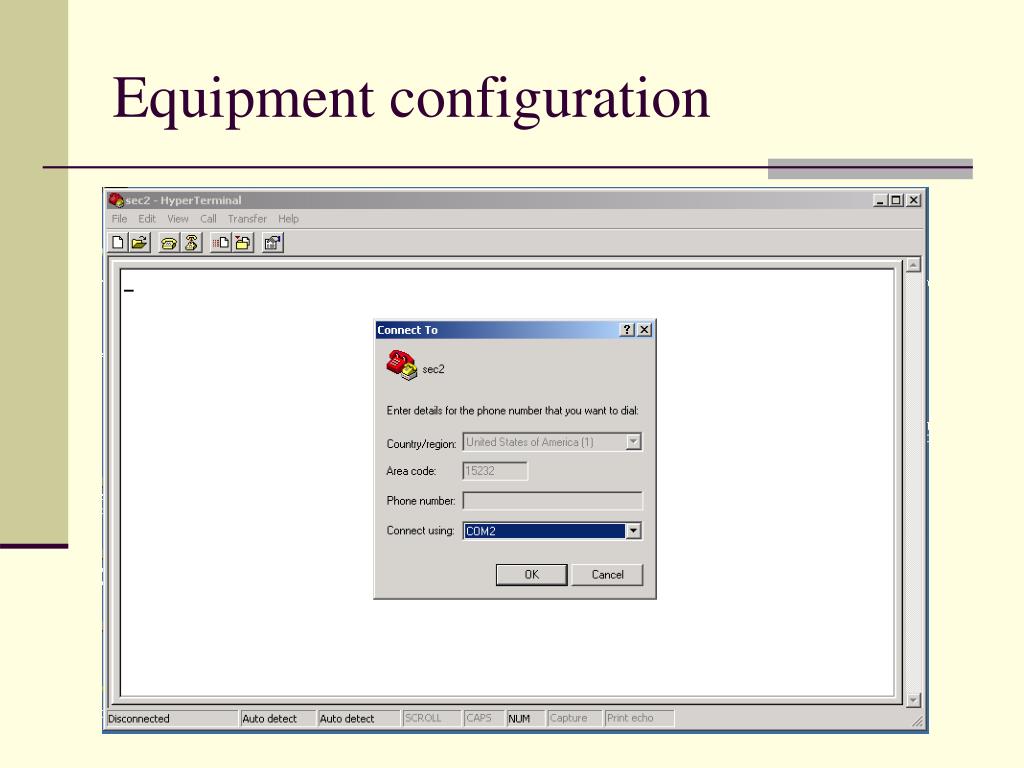The height and width of the screenshot is (768, 1024).
Task: Minimize the HyperTerminal window
Action: tap(880, 200)
